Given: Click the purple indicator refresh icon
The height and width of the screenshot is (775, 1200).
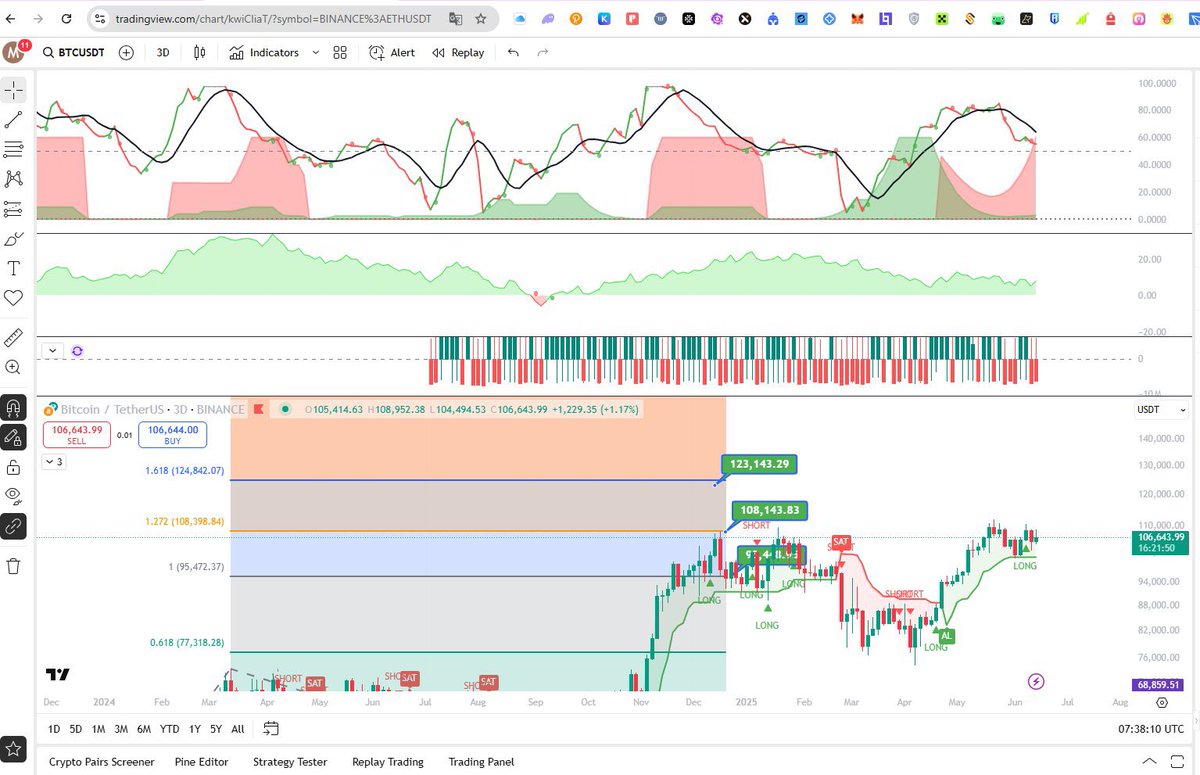Looking at the screenshot, I should (77, 351).
